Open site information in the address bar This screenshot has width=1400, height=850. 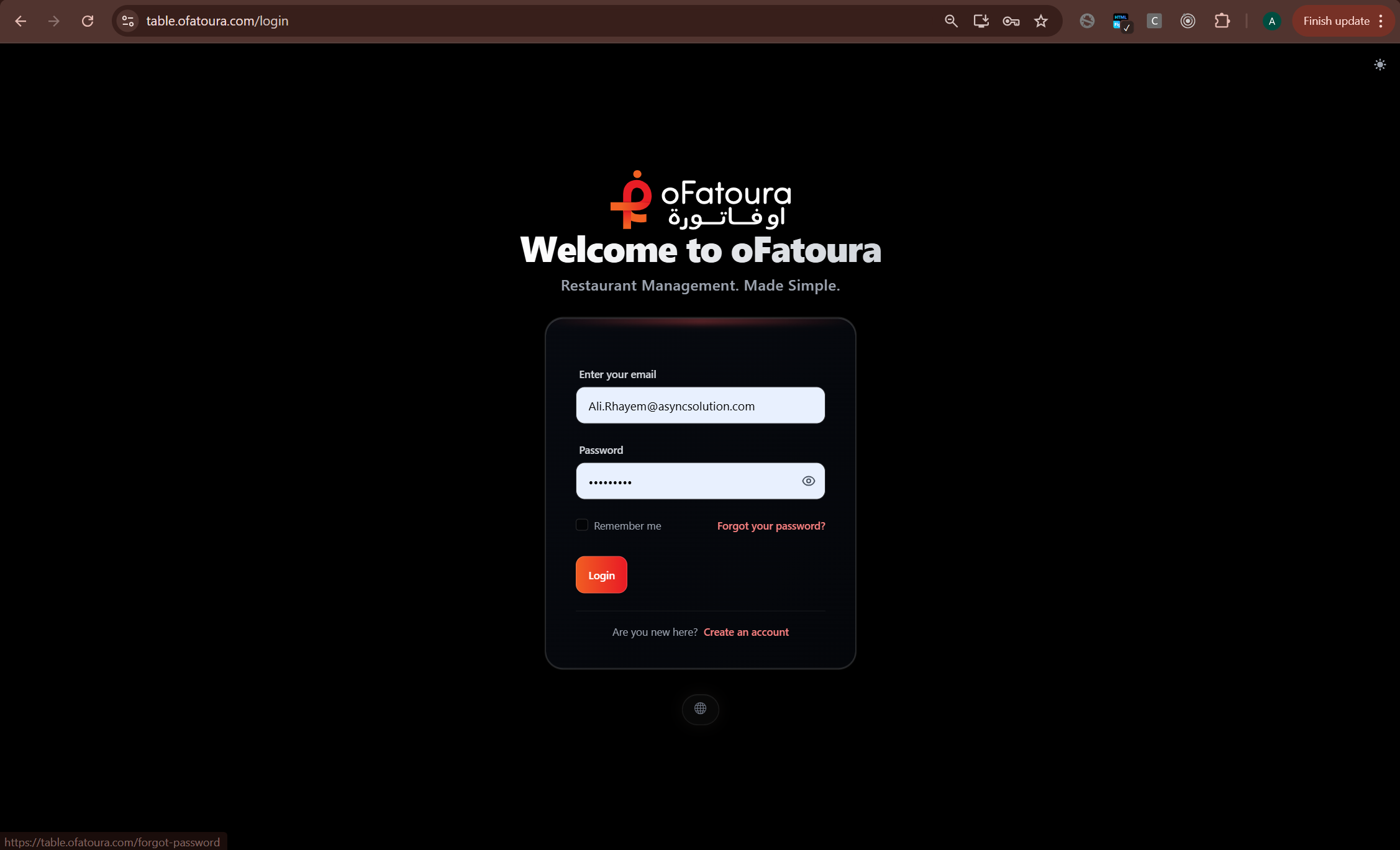[x=128, y=20]
